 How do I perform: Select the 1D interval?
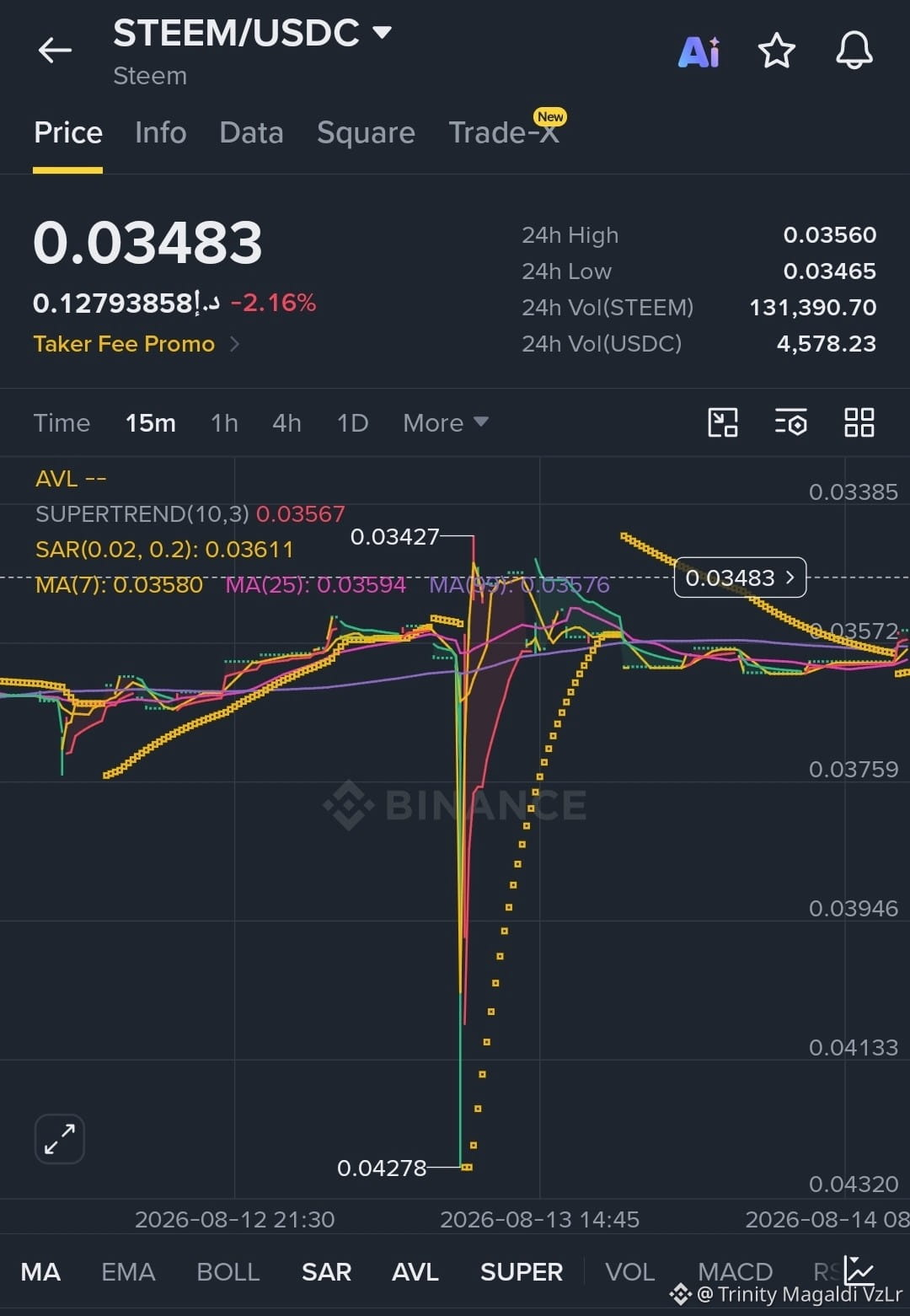coord(352,422)
